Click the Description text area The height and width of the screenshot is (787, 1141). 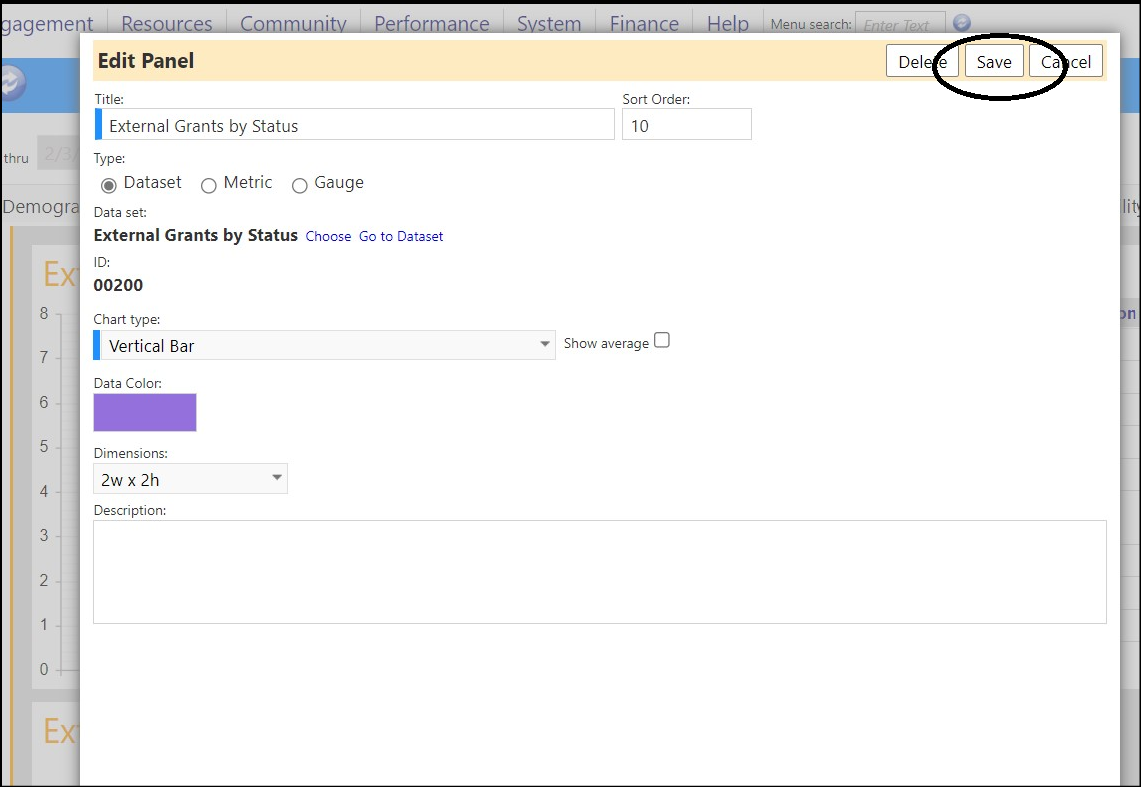[x=600, y=572]
